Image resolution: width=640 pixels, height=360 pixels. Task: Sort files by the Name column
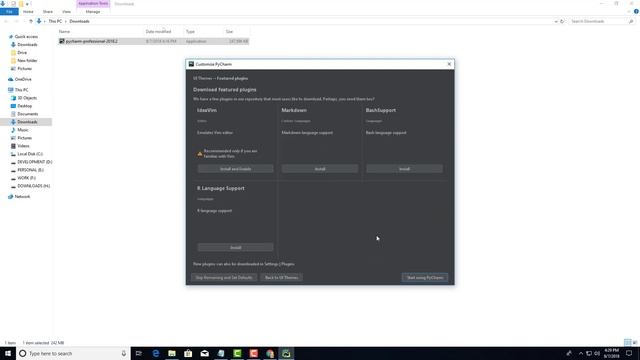point(64,31)
